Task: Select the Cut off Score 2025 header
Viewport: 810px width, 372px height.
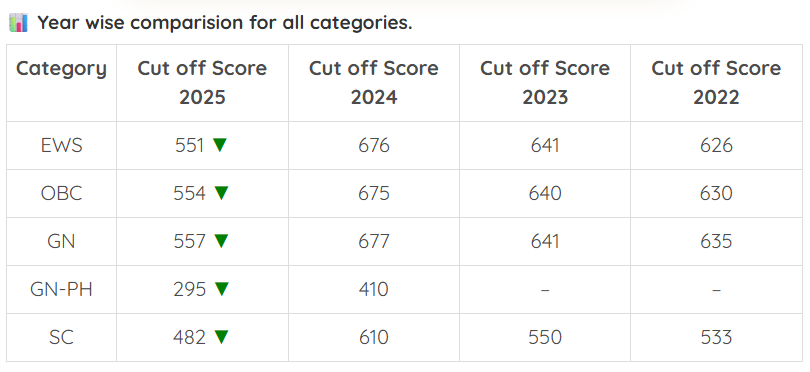Action: (202, 83)
